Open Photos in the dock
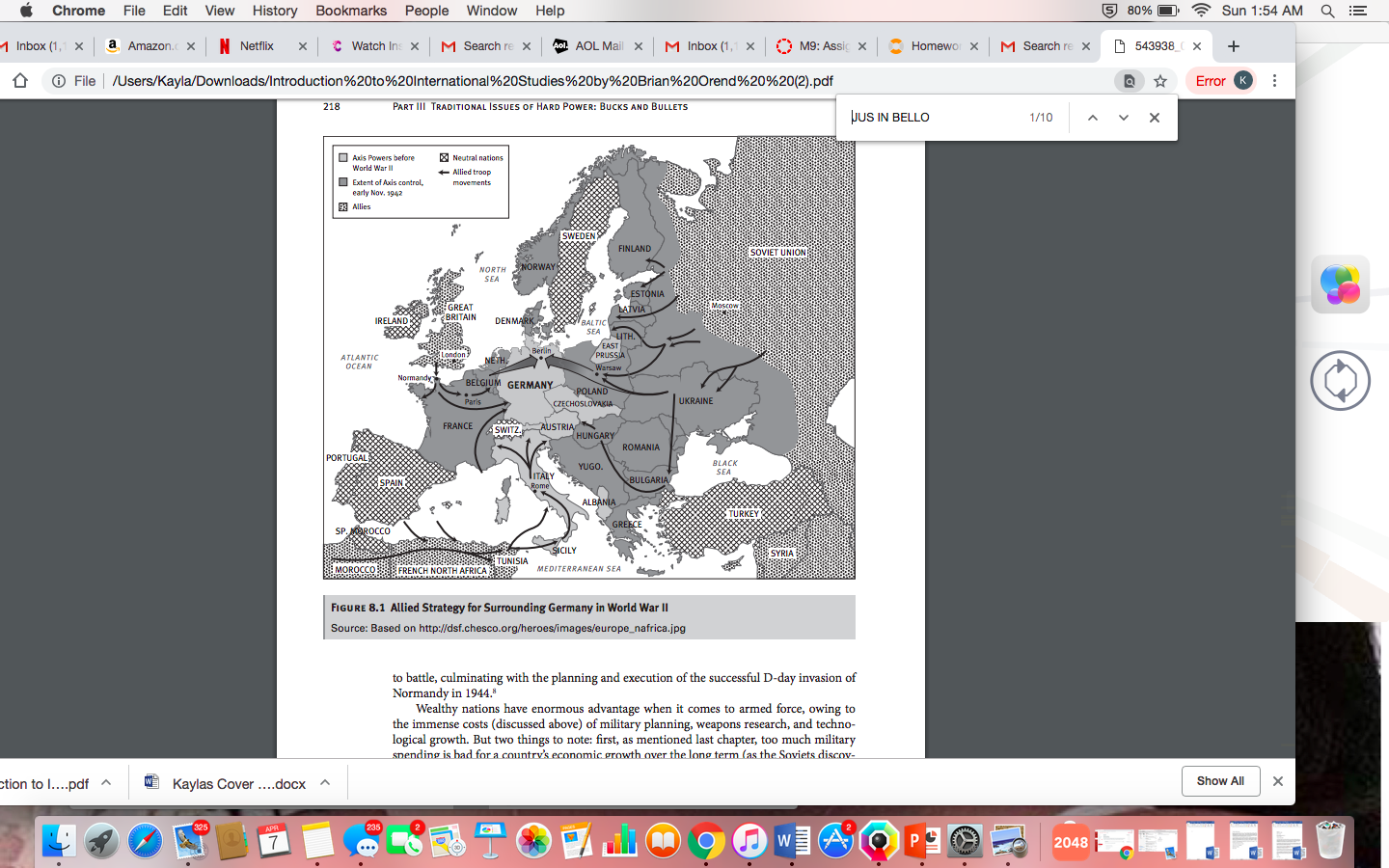 (x=533, y=841)
